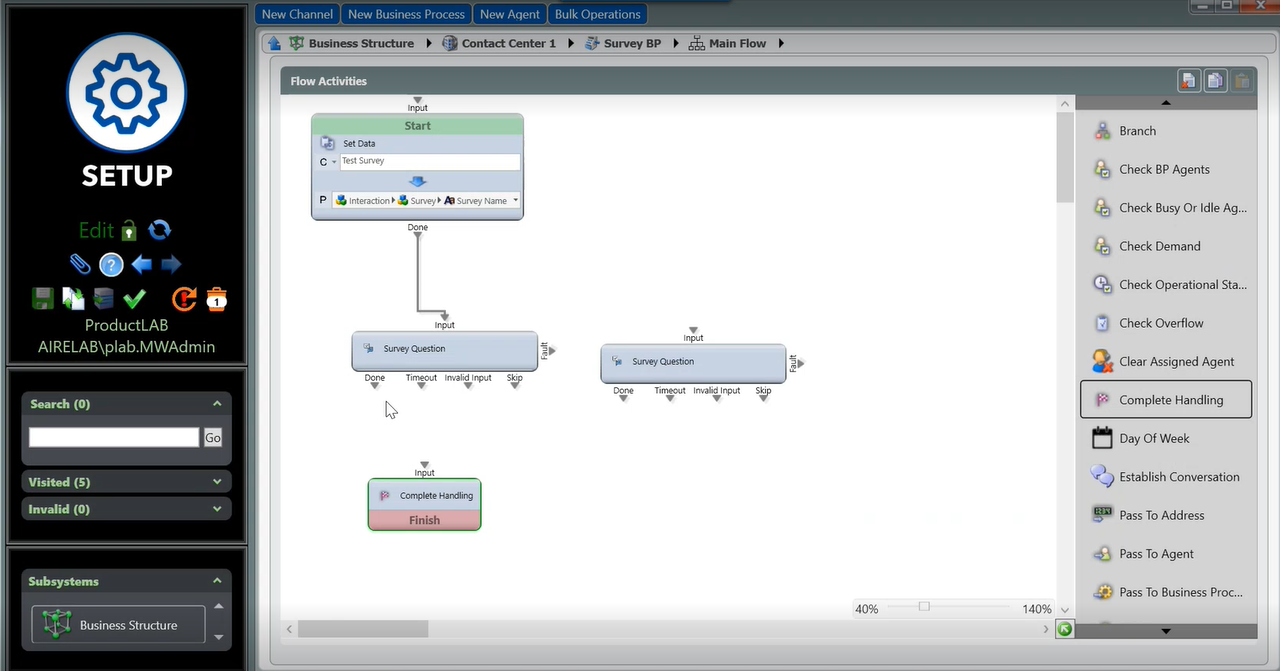Open the orange trash bin with badge
Image resolution: width=1280 pixels, height=671 pixels.
pyautogui.click(x=216, y=298)
